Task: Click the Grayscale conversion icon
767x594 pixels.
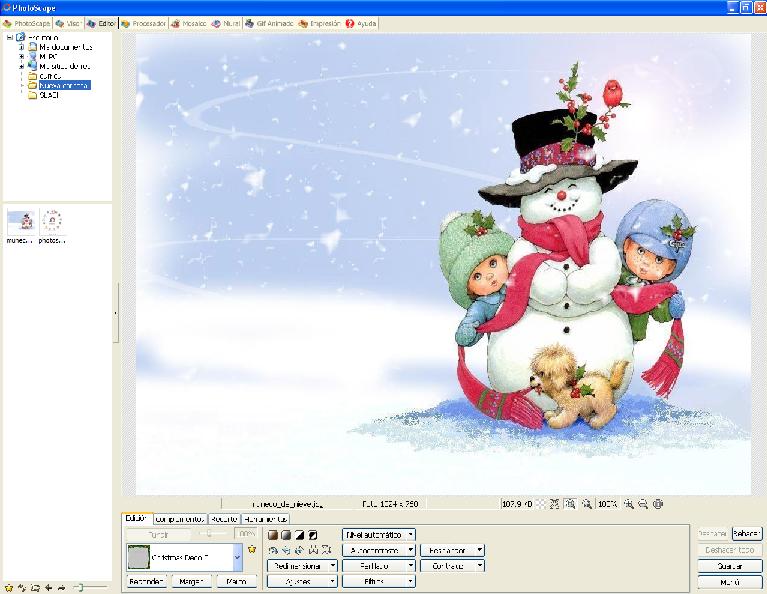Action: coord(286,535)
